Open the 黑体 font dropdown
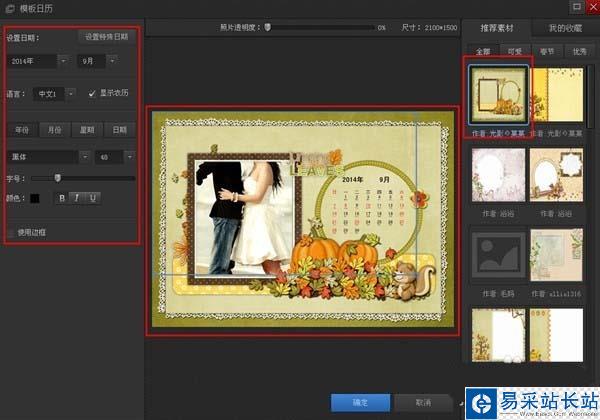The width and height of the screenshot is (600, 420). click(x=85, y=156)
